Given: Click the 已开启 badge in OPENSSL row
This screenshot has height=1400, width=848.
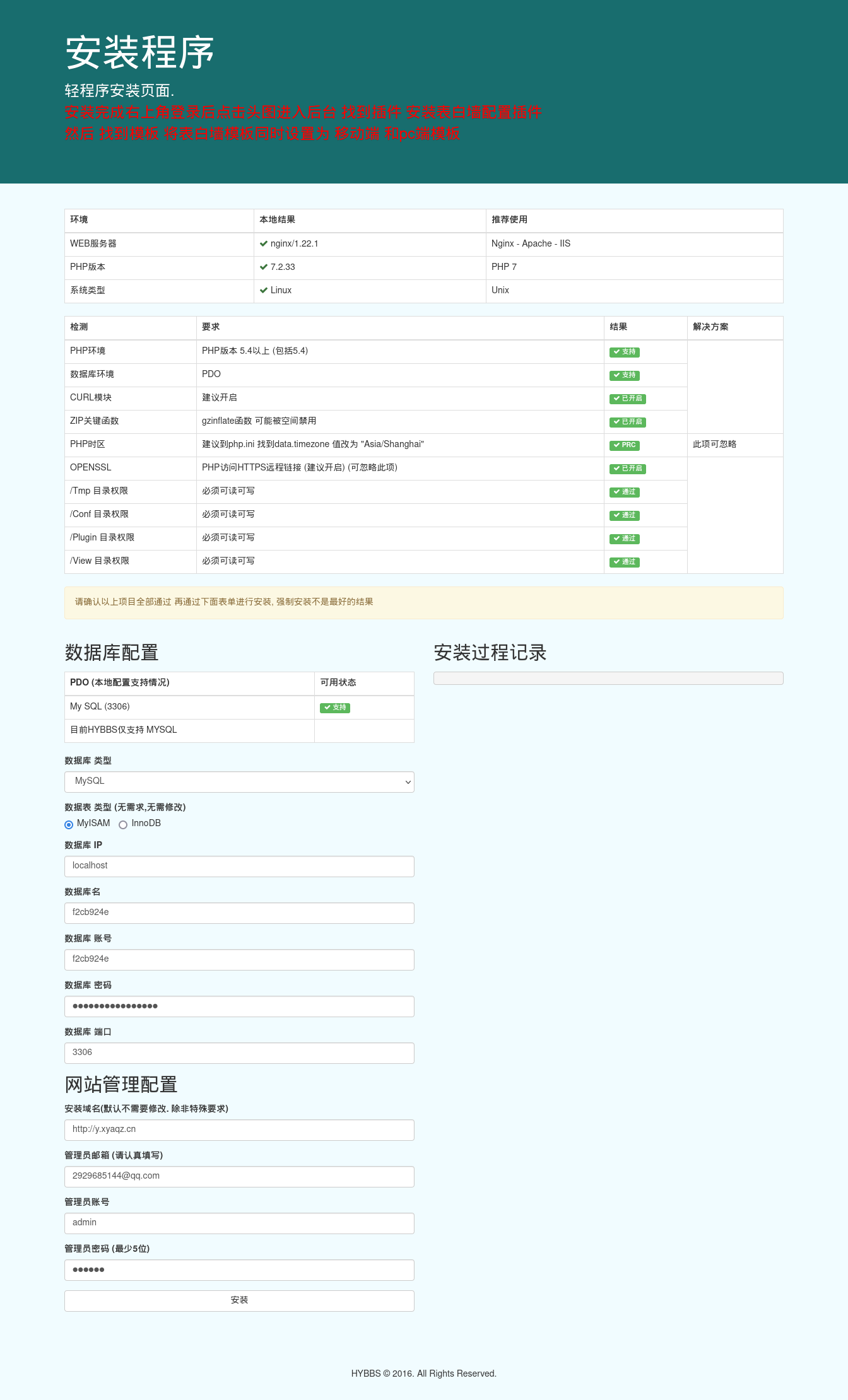Looking at the screenshot, I should coord(628,469).
